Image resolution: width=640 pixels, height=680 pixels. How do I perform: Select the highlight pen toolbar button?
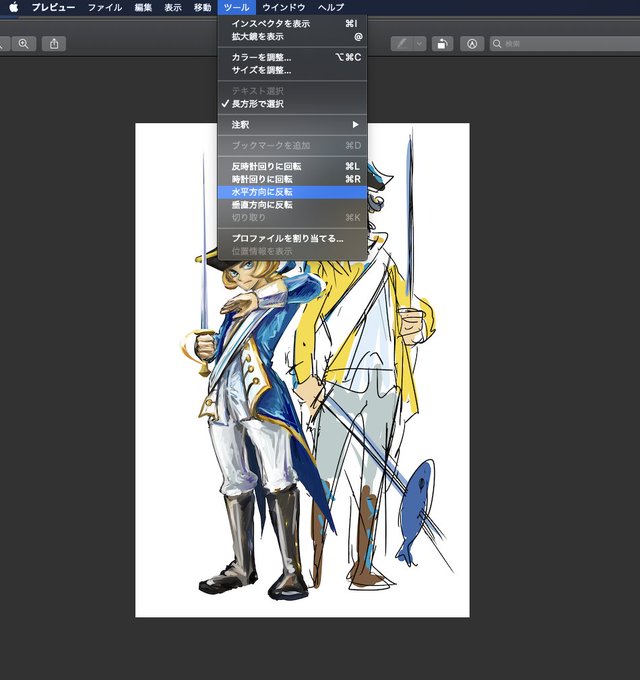(x=402, y=44)
